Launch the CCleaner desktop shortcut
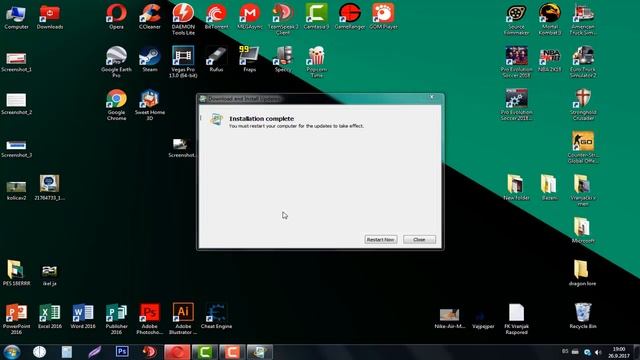 click(x=150, y=16)
